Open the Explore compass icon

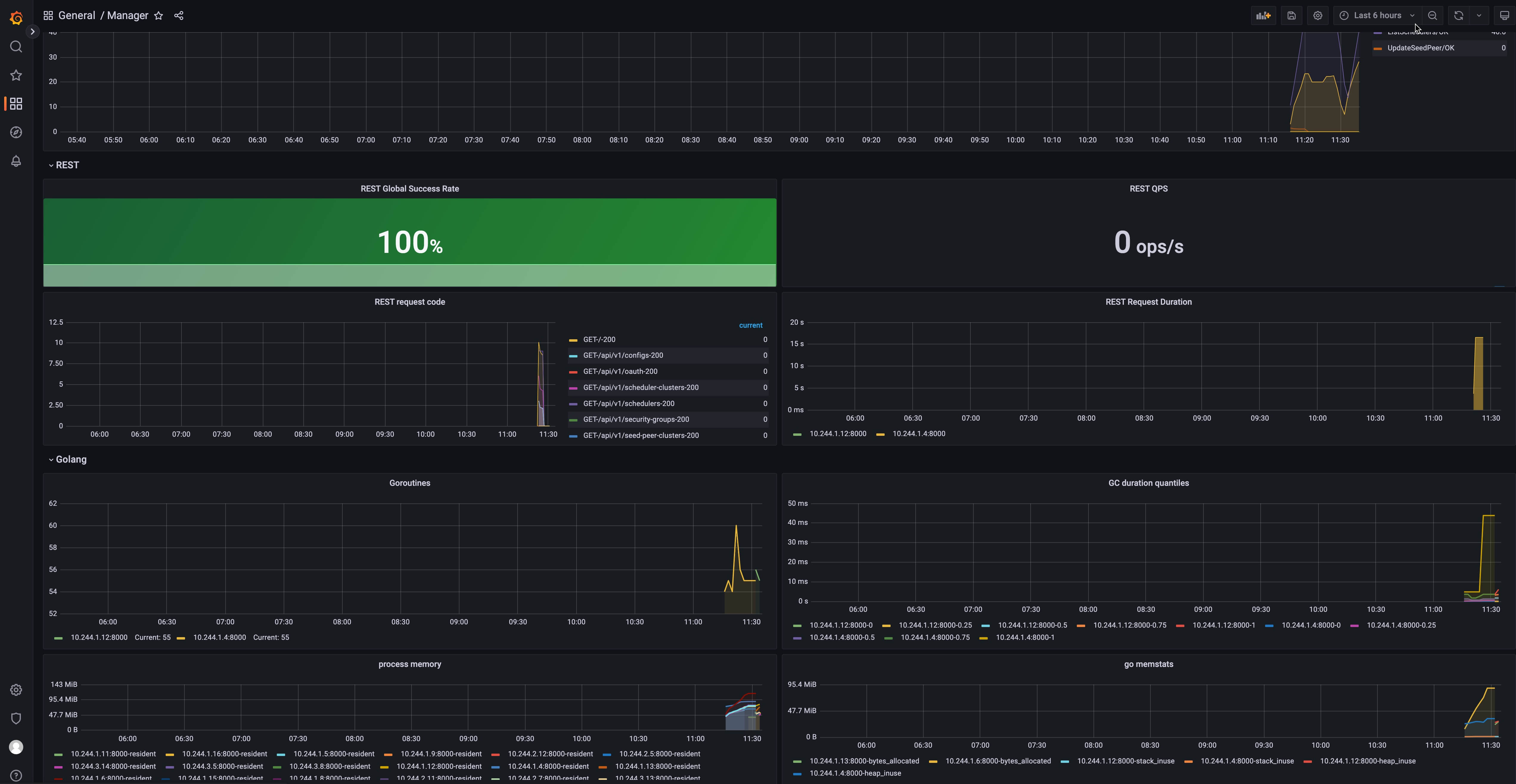coord(16,132)
